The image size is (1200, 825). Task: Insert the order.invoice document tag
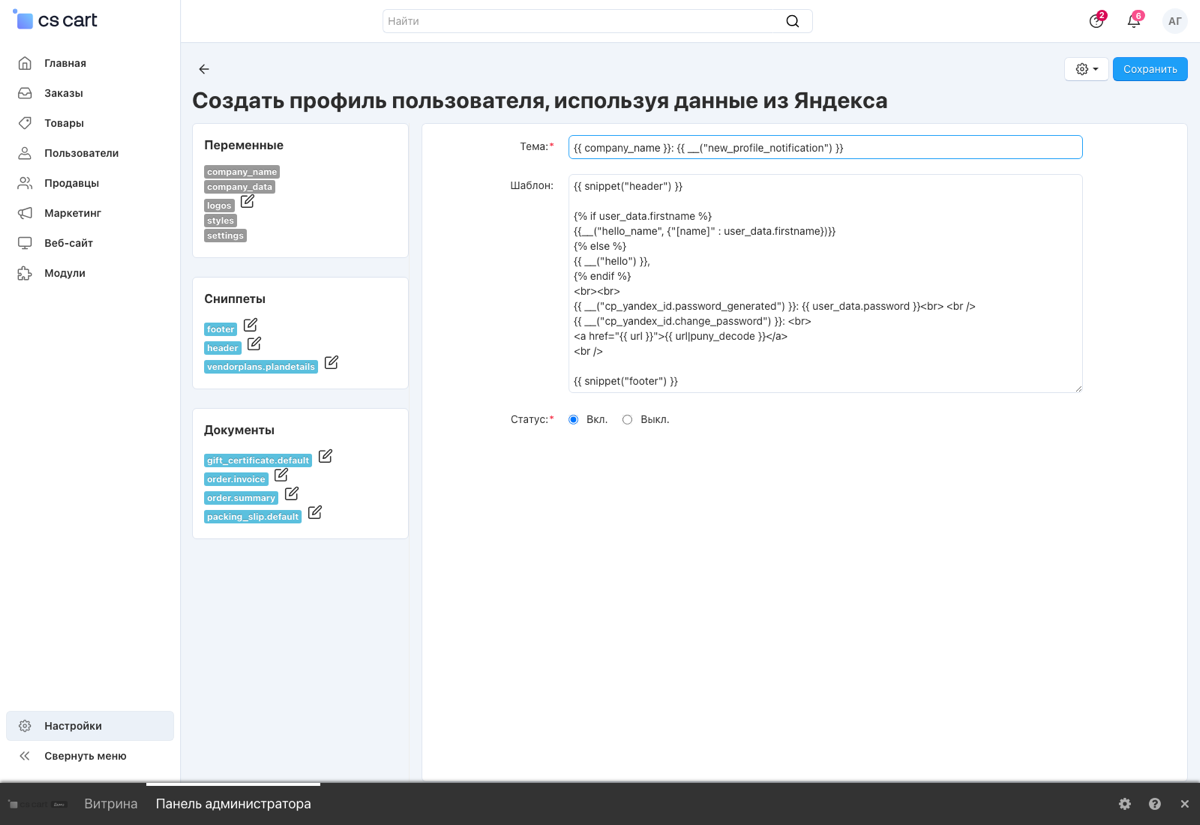click(x=236, y=479)
